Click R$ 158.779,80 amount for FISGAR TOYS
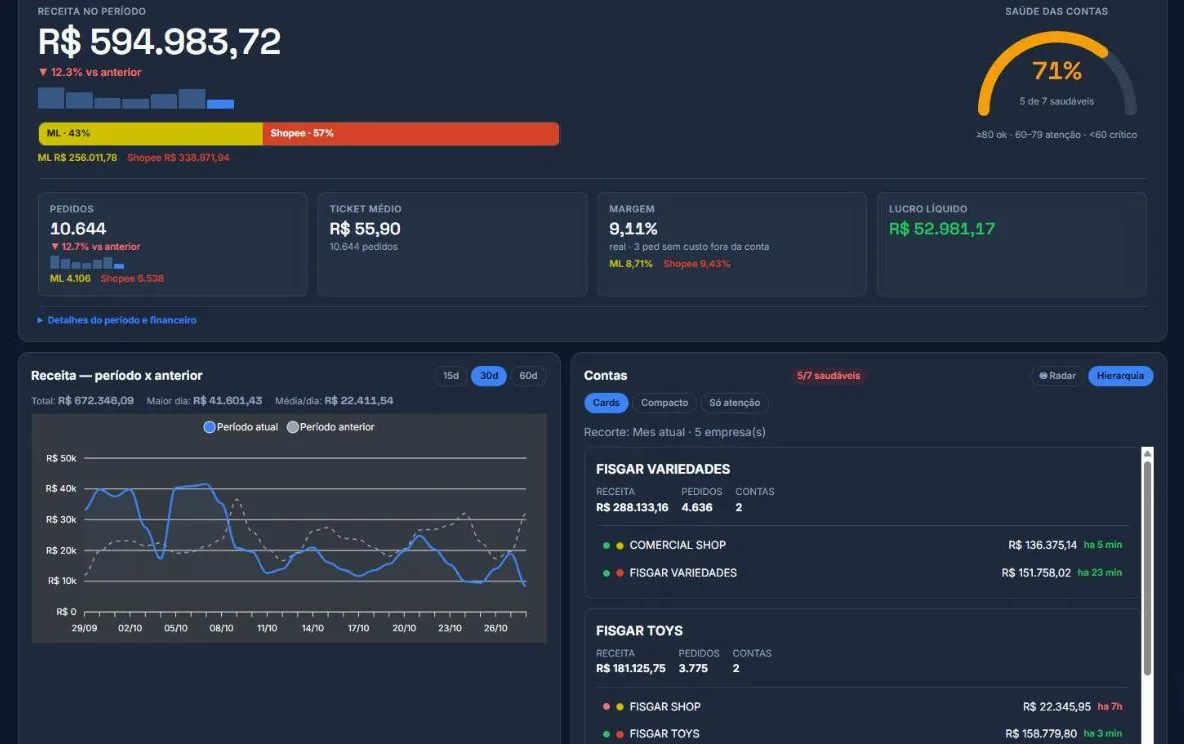The width and height of the screenshot is (1184, 744). (x=1041, y=733)
